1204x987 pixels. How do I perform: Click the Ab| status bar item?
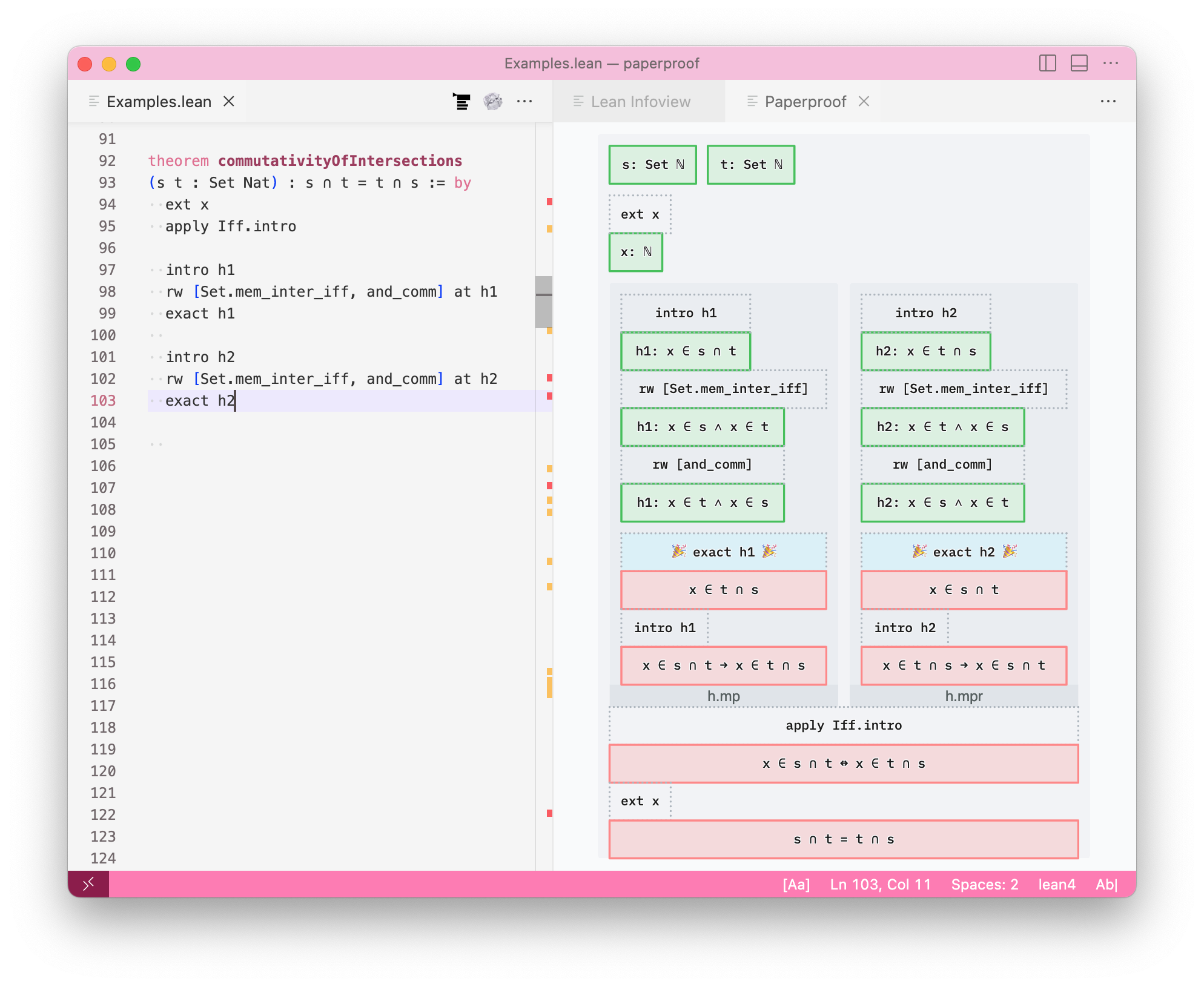(x=1106, y=885)
